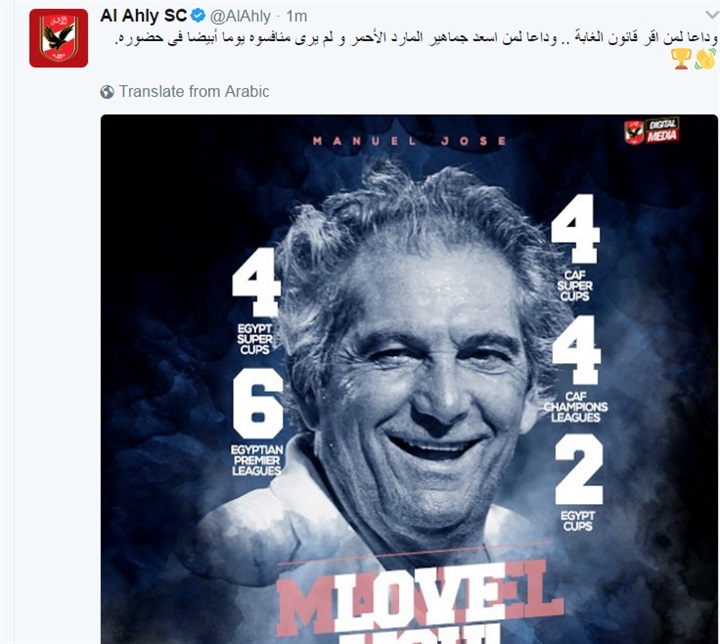Click the Al Ahly SC display name
The height and width of the screenshot is (644, 720).
143,16
